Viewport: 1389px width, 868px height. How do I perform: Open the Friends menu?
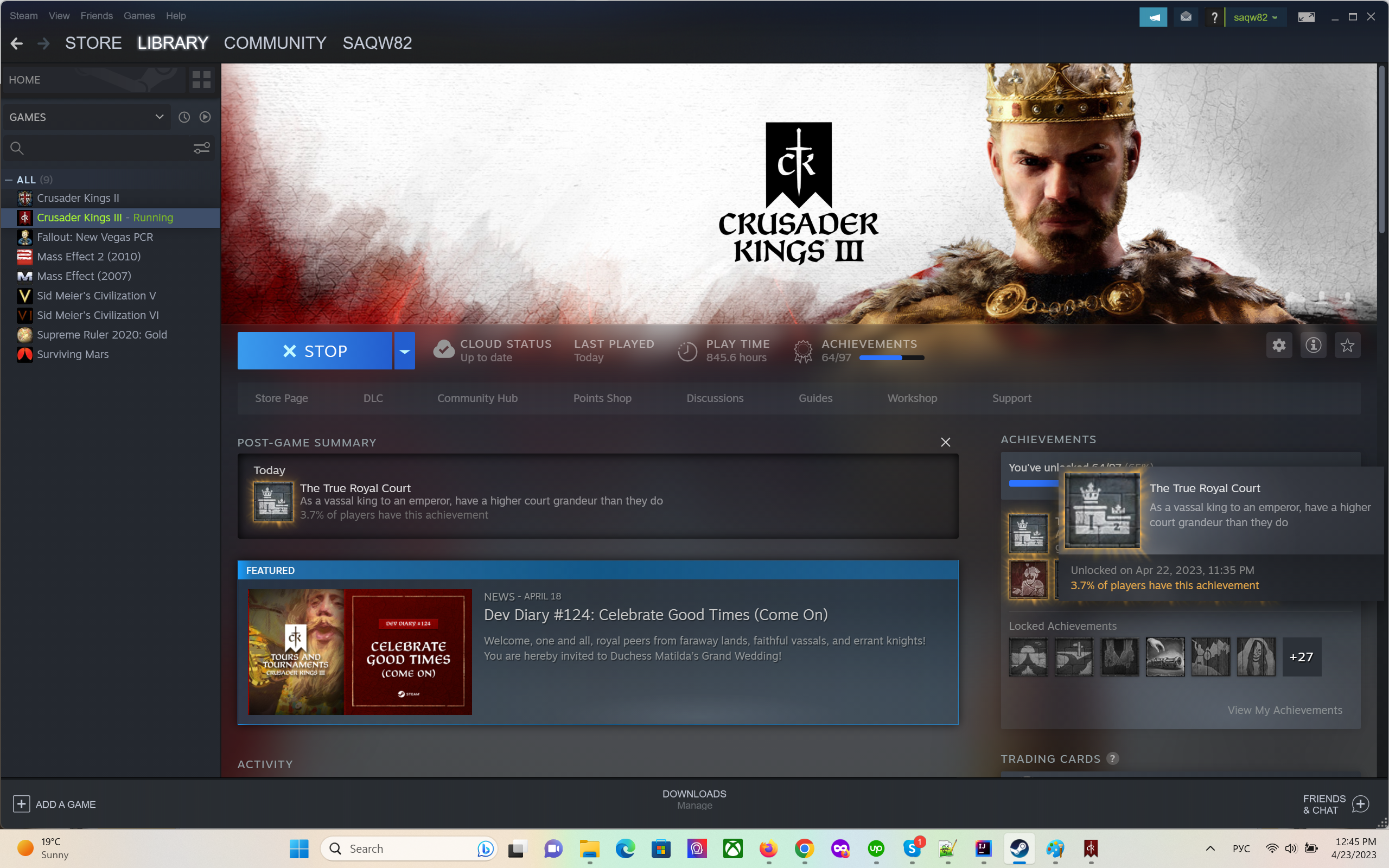(96, 16)
